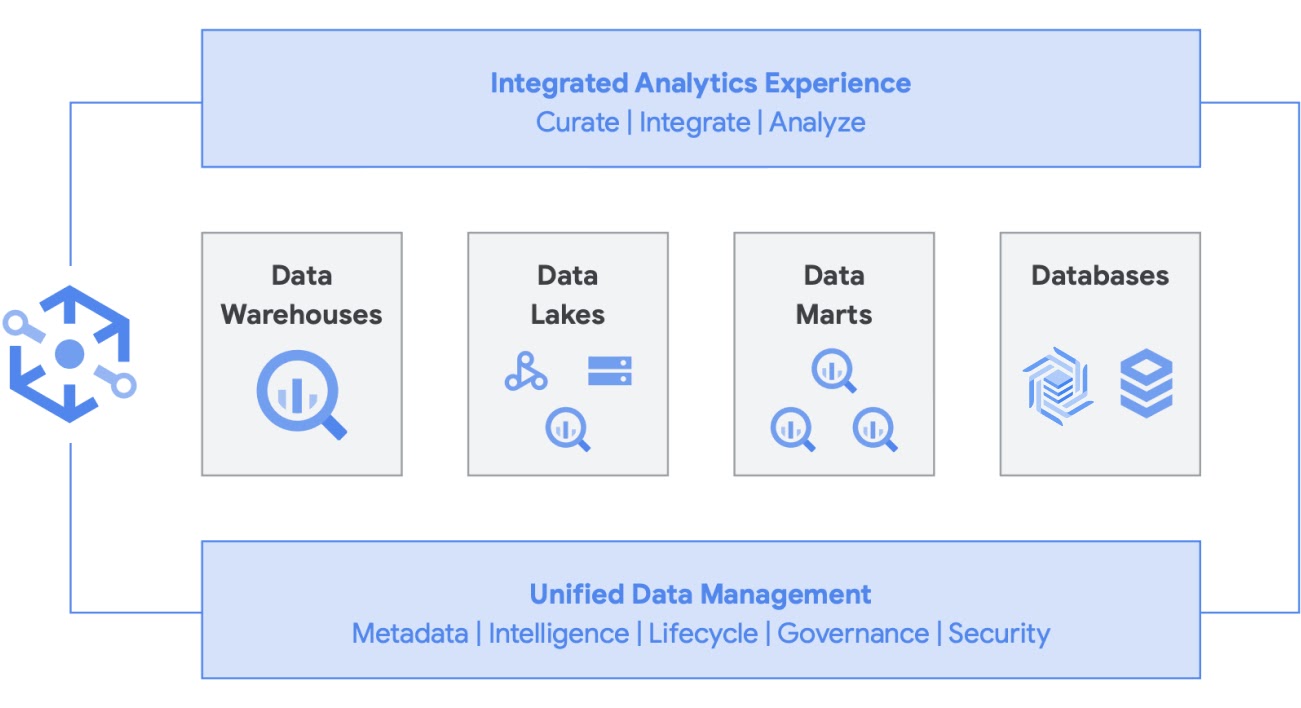1301x708 pixels.
Task: Click the Integrated Analytics Experience heading
Action: point(700,83)
